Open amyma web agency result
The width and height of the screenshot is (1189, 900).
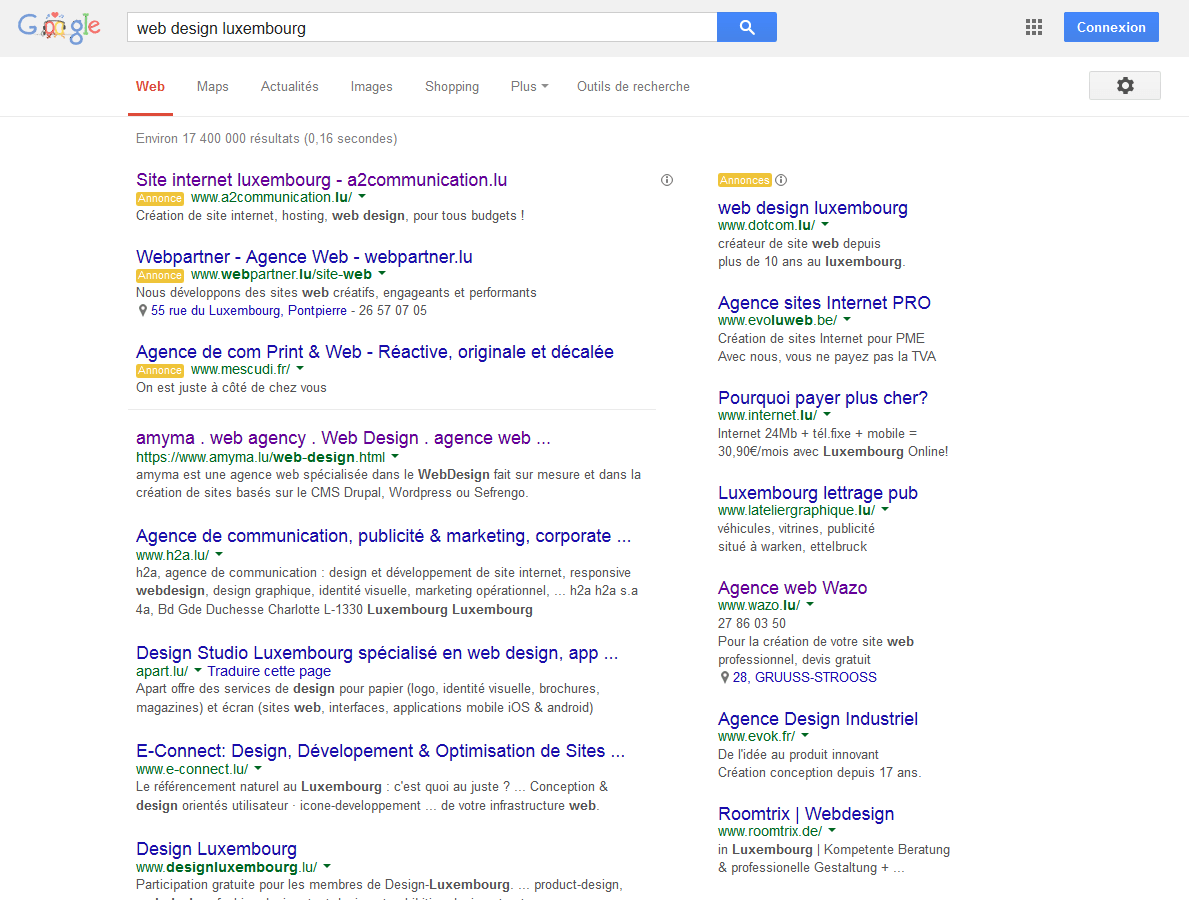(343, 438)
